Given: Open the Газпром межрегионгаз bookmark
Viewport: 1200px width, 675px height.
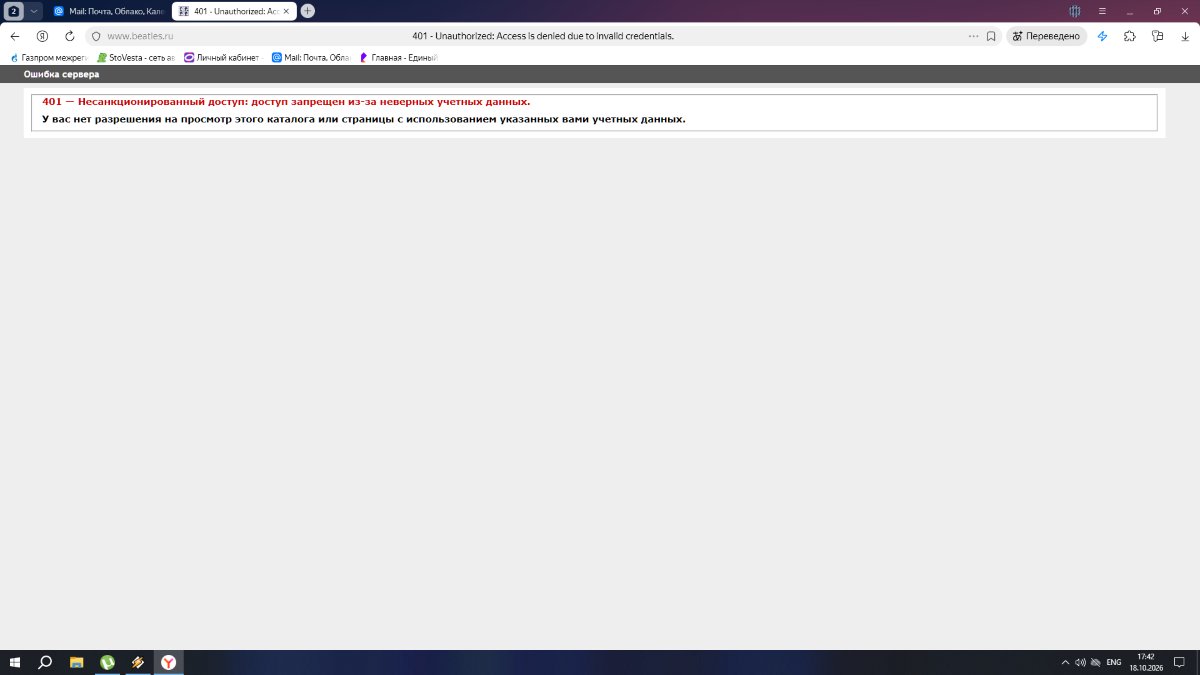Looking at the screenshot, I should (x=49, y=58).
